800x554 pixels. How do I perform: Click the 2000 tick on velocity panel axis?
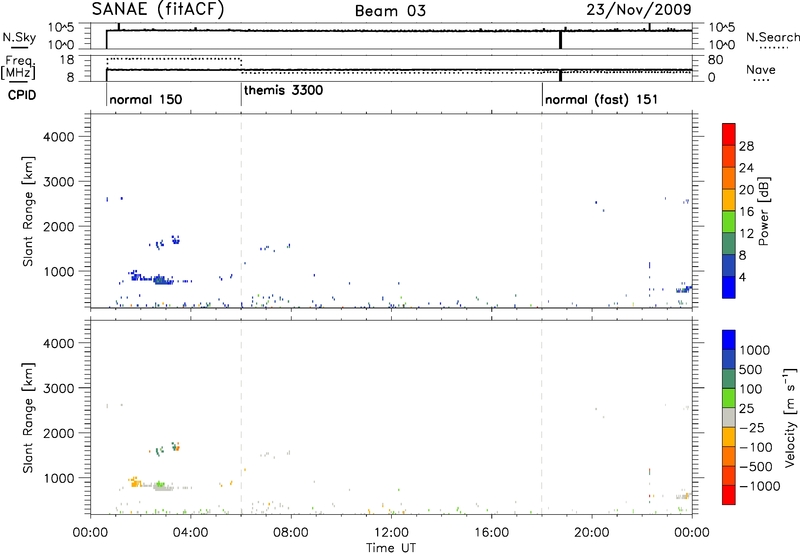pyautogui.click(x=58, y=433)
